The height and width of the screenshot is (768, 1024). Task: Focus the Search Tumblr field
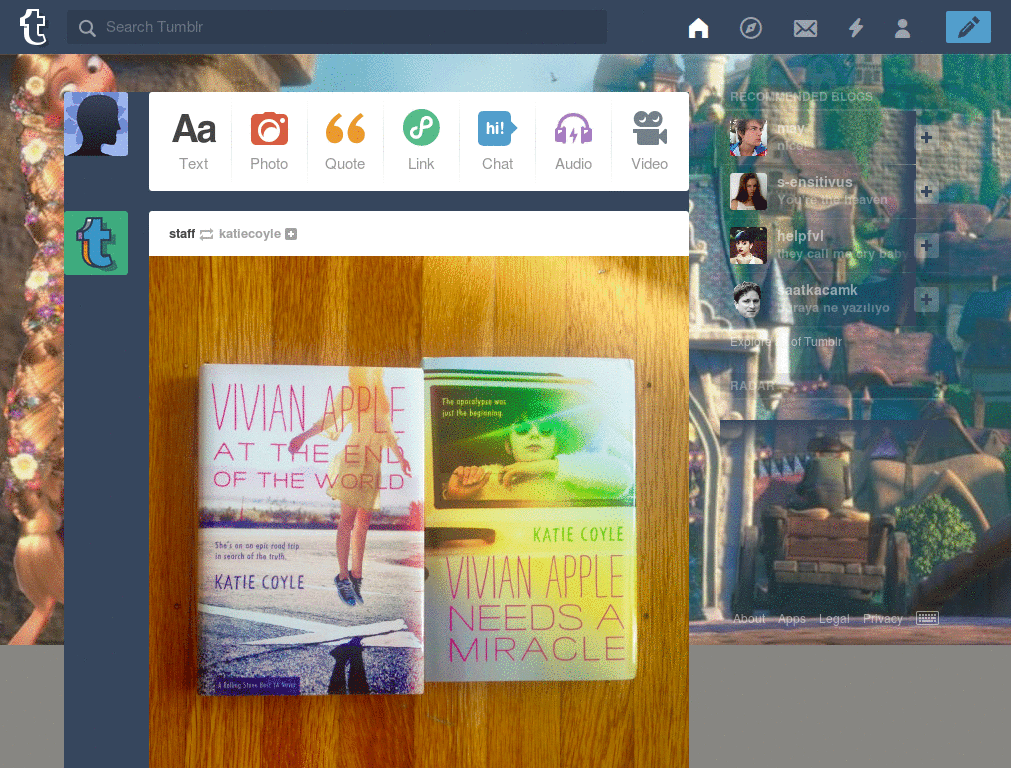click(336, 27)
